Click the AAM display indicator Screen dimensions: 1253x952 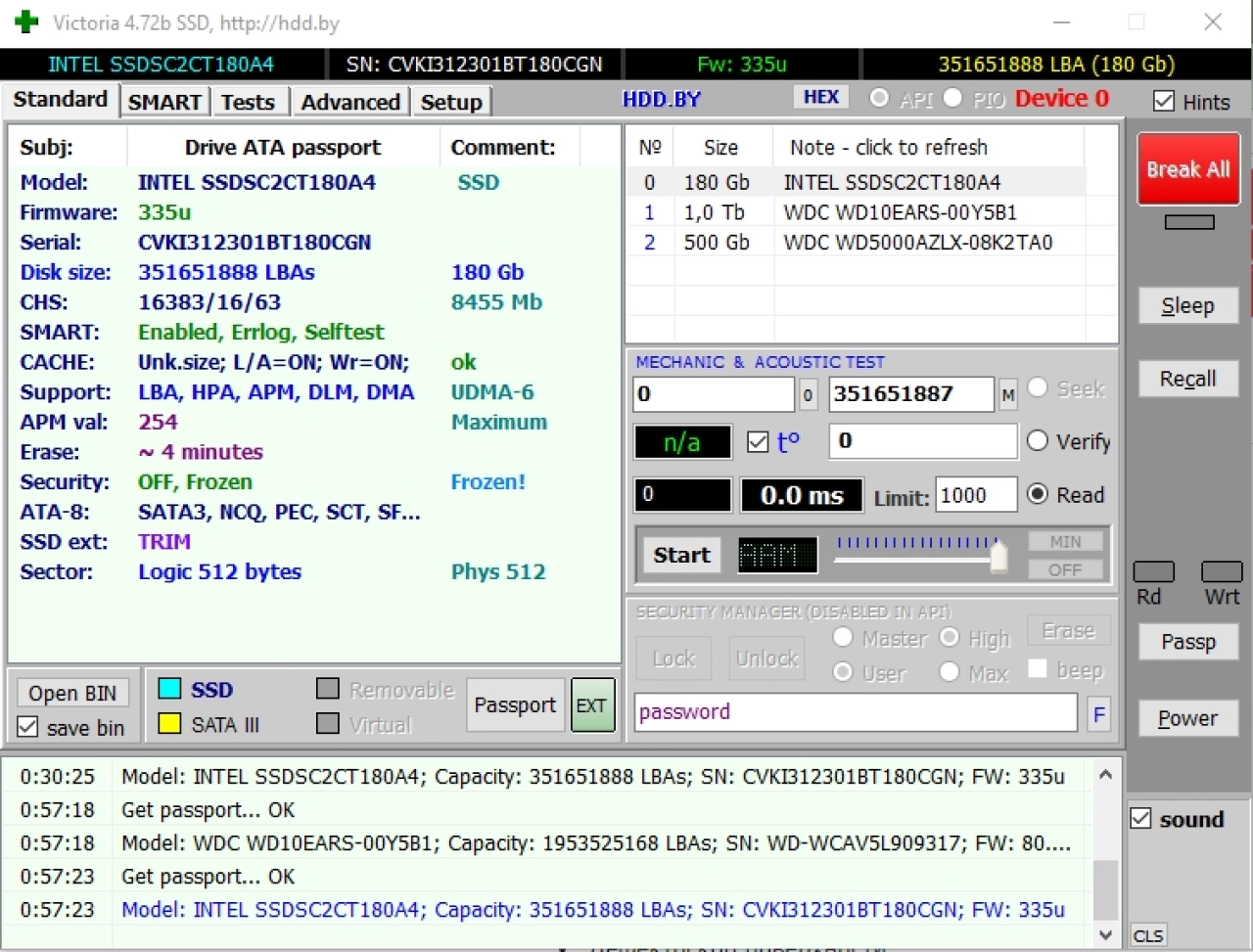777,556
